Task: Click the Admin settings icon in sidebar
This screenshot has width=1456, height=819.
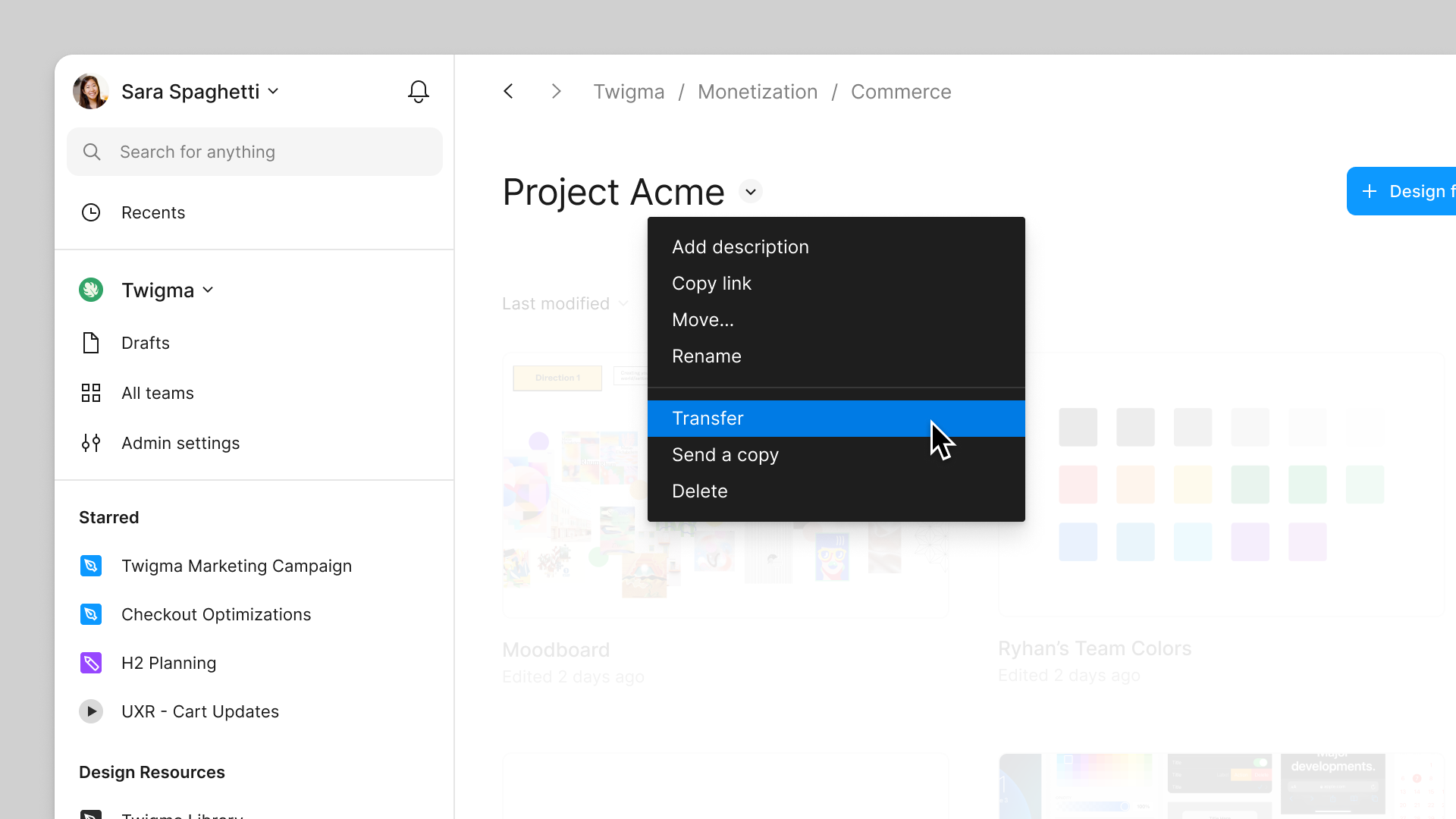Action: pos(91,443)
